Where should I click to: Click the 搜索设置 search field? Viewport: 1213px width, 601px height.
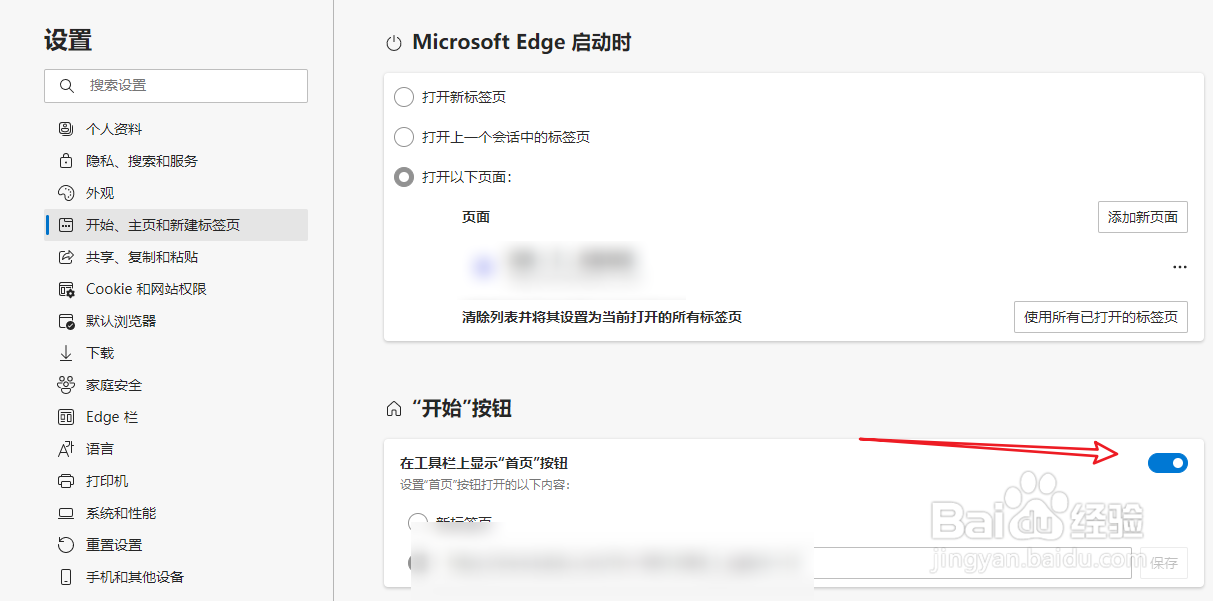(x=175, y=86)
